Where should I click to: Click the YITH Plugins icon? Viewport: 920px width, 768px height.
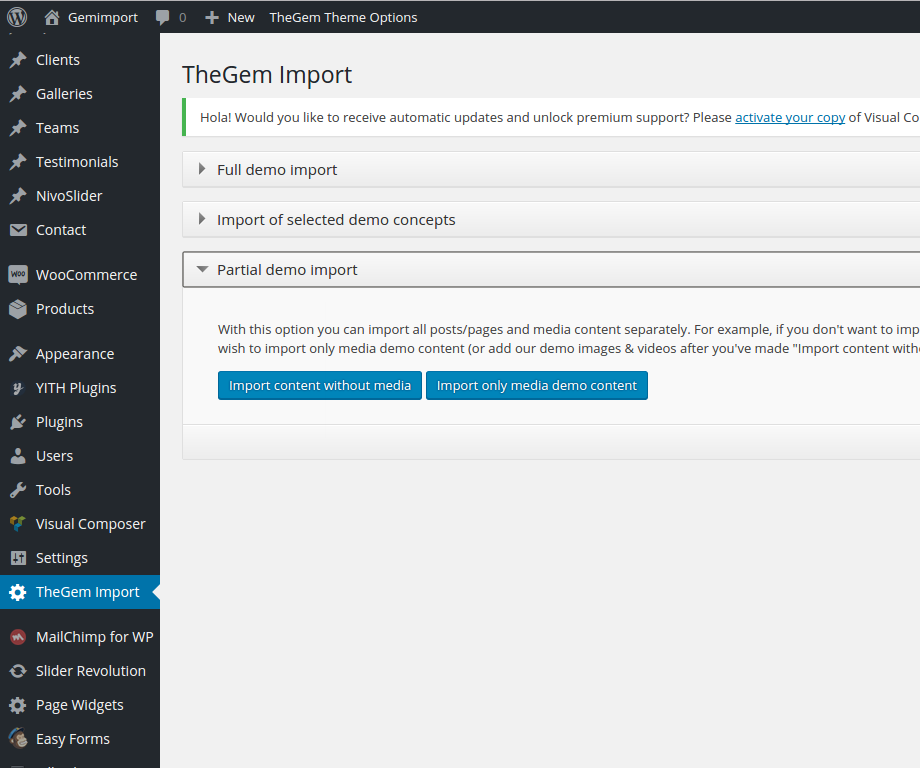[17, 388]
